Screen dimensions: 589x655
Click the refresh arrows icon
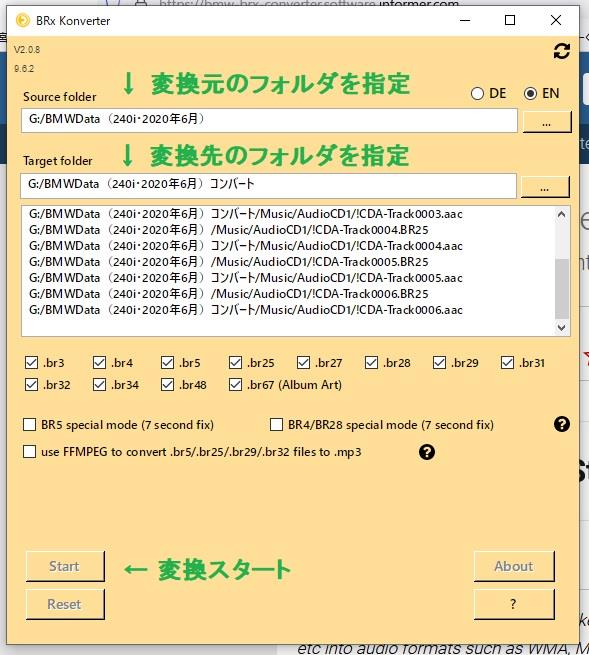561,51
